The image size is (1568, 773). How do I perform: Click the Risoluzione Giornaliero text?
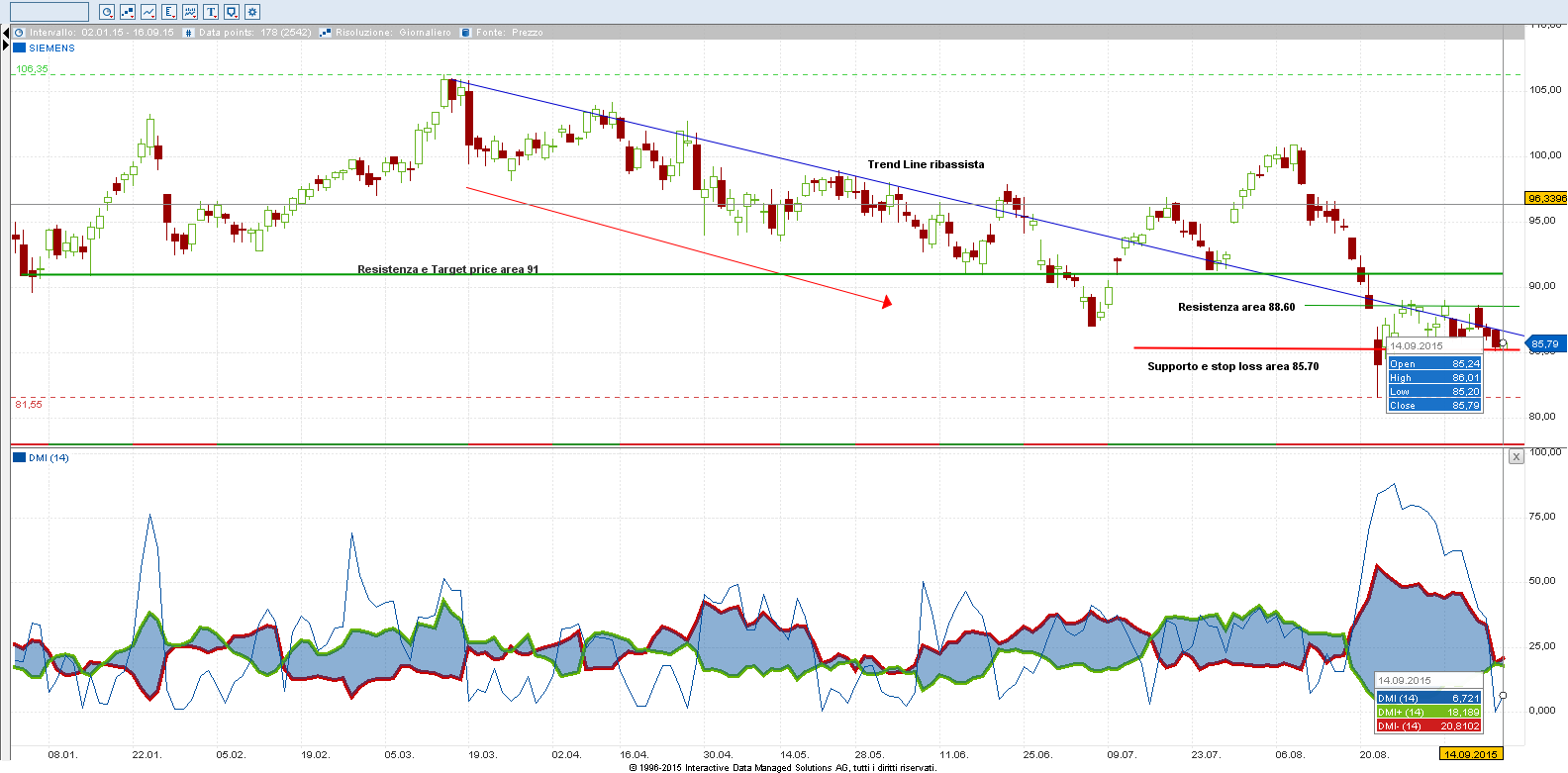393,33
